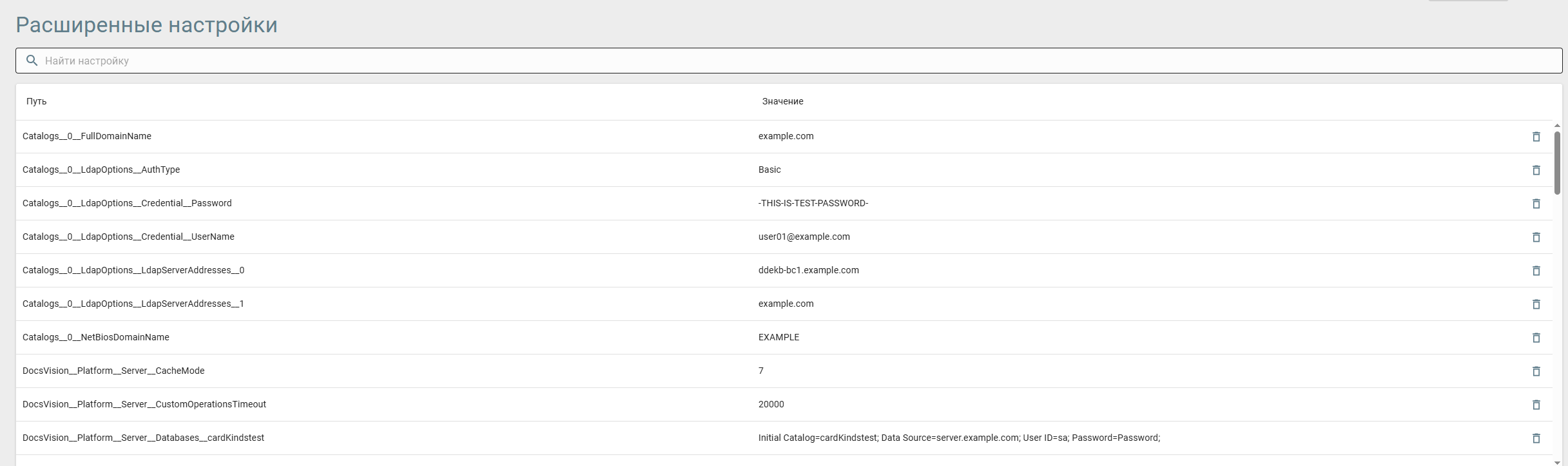
Task: Edit the -THIS-IS-TEST-PASSWORD- value
Action: coord(813,203)
